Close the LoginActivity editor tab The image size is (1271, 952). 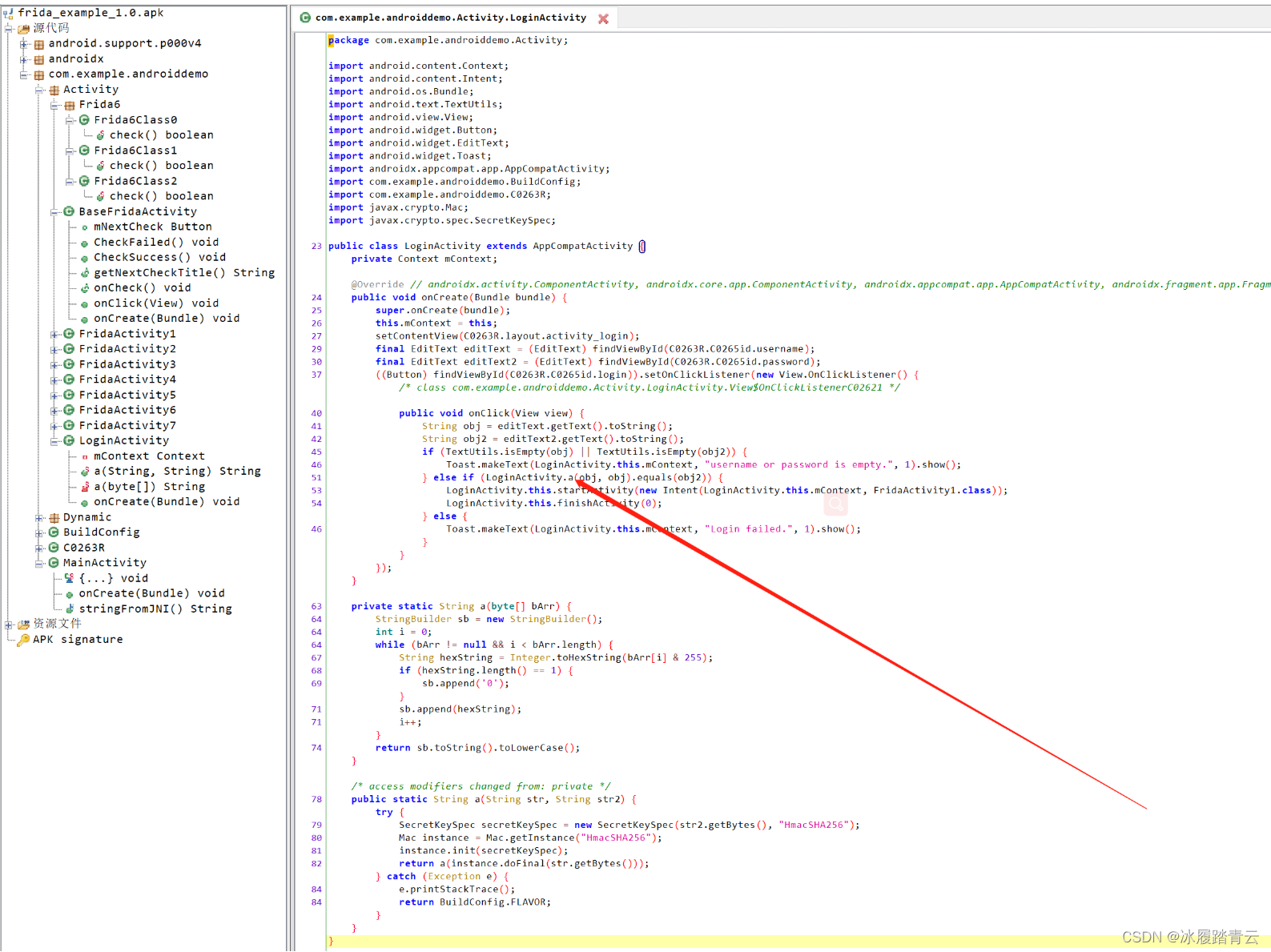[x=603, y=18]
